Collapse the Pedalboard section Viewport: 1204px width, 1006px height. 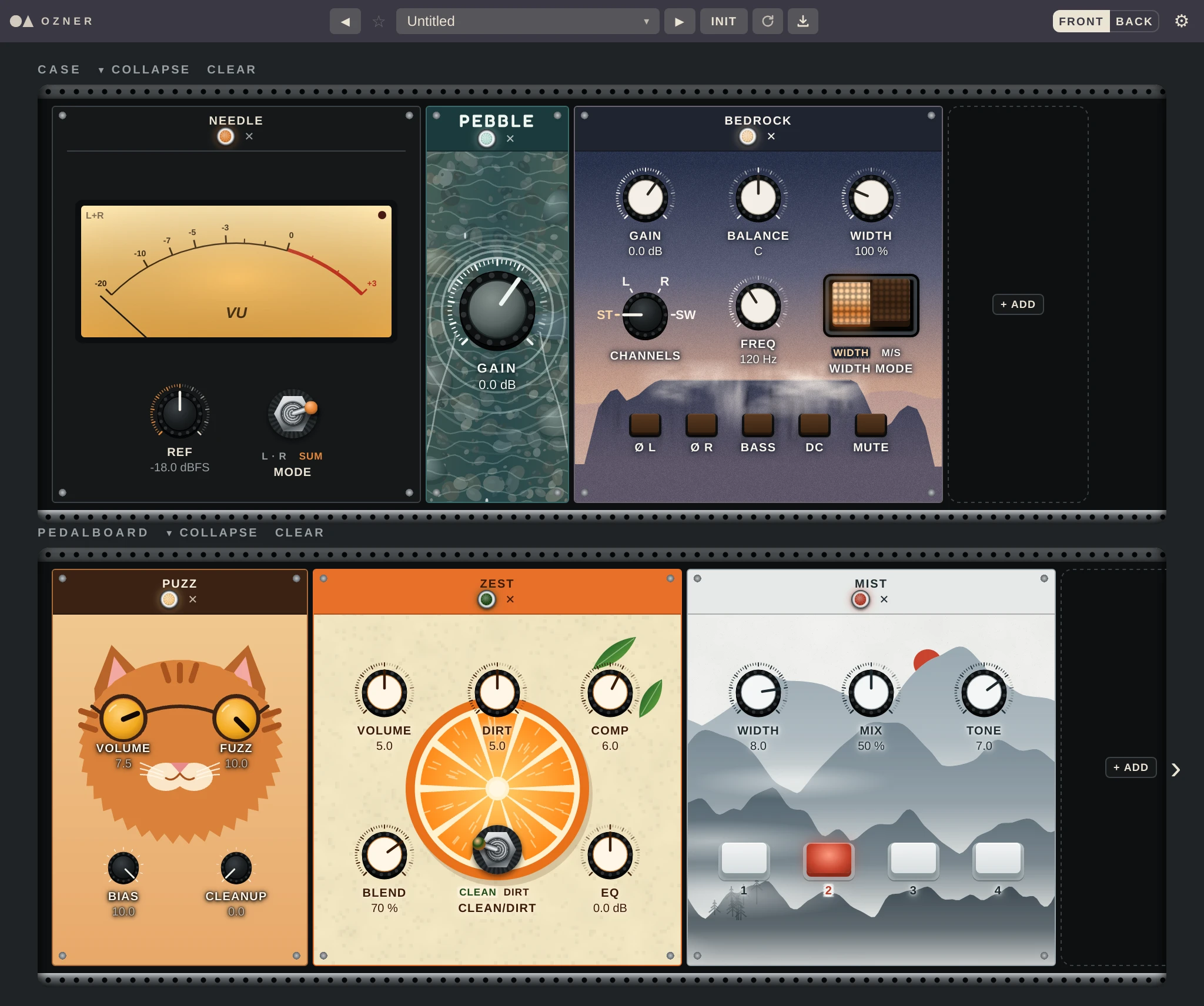point(212,532)
